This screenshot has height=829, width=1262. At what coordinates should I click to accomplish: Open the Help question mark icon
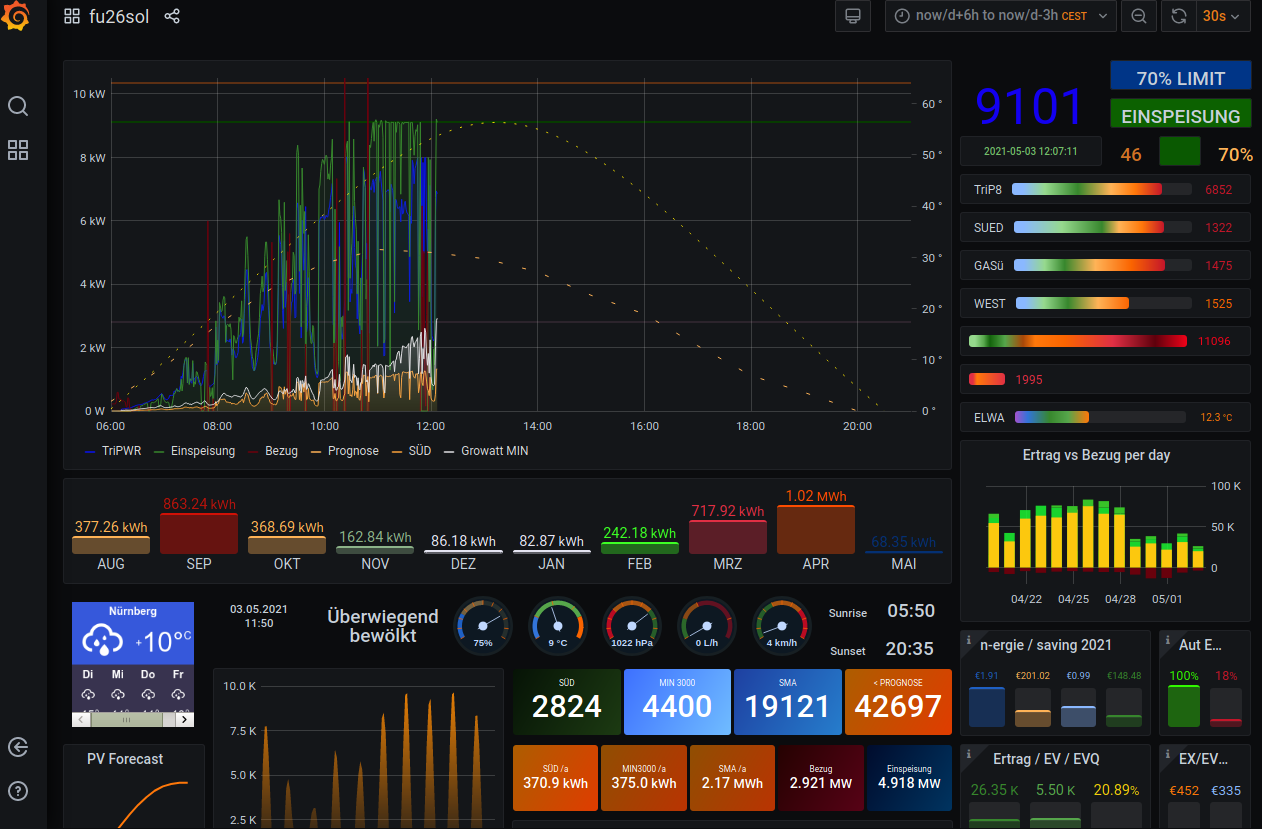click(18, 791)
